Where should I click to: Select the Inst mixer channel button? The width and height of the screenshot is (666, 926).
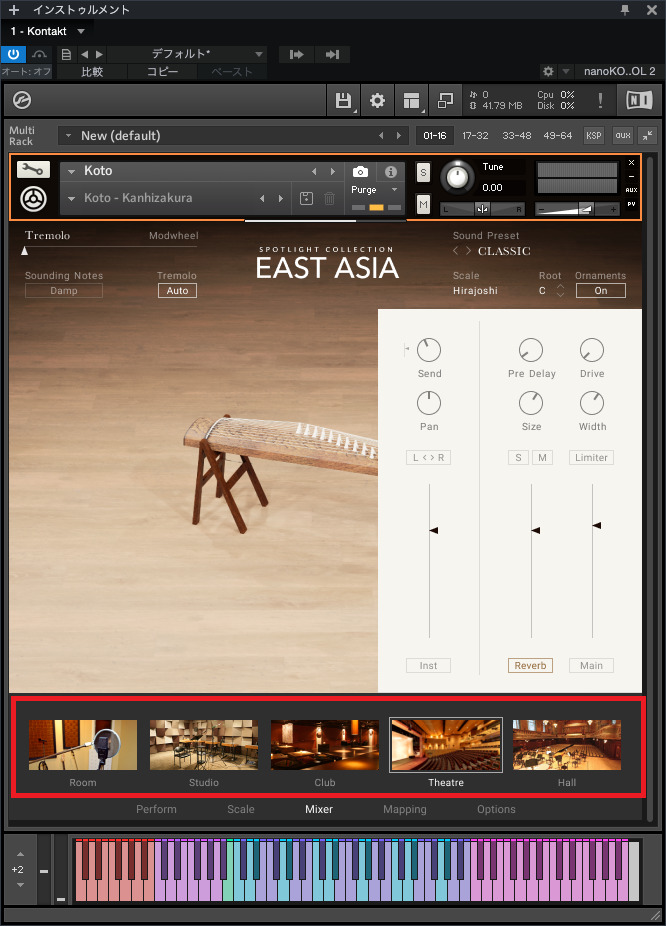coord(429,666)
